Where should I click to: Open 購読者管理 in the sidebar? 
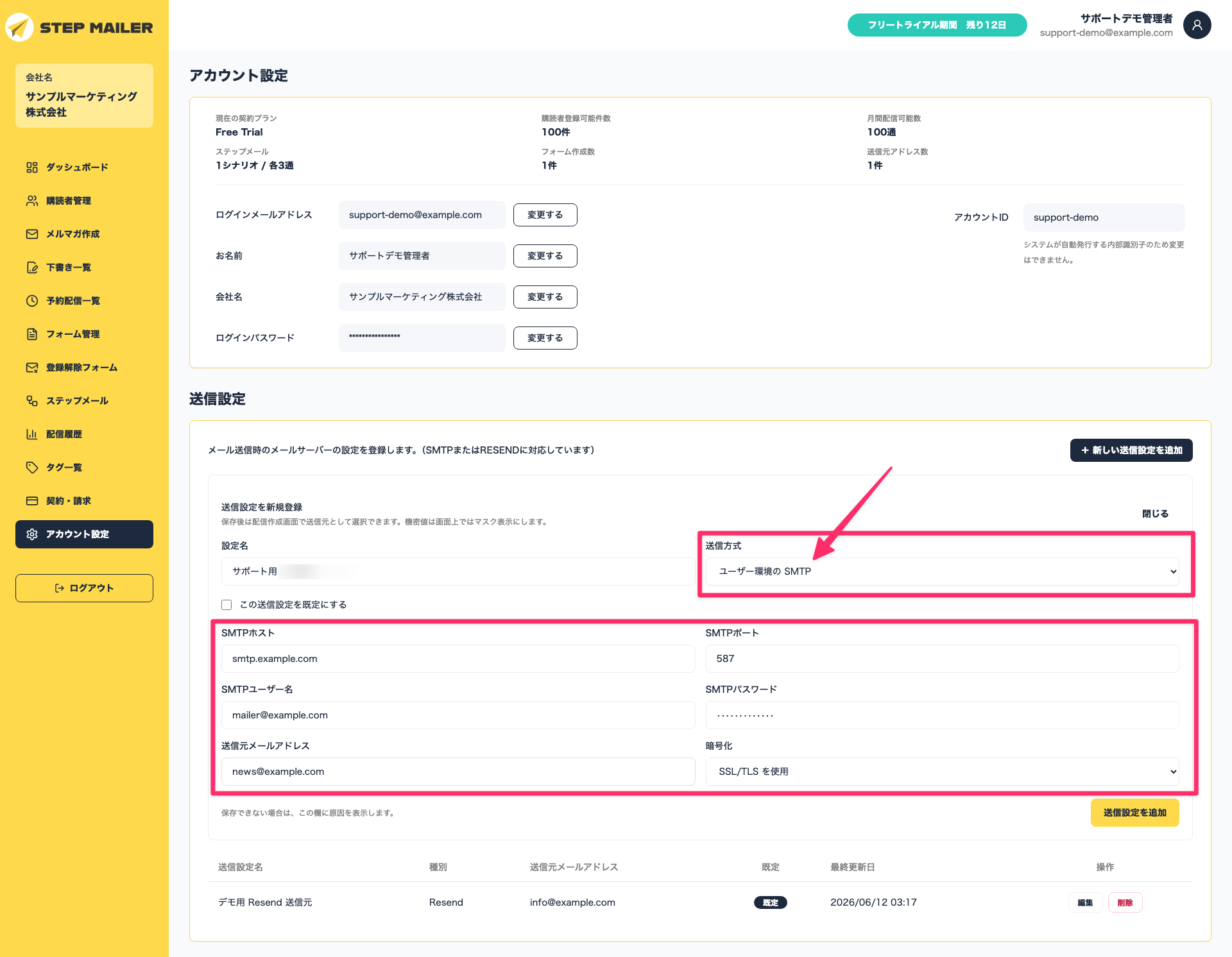(84, 201)
